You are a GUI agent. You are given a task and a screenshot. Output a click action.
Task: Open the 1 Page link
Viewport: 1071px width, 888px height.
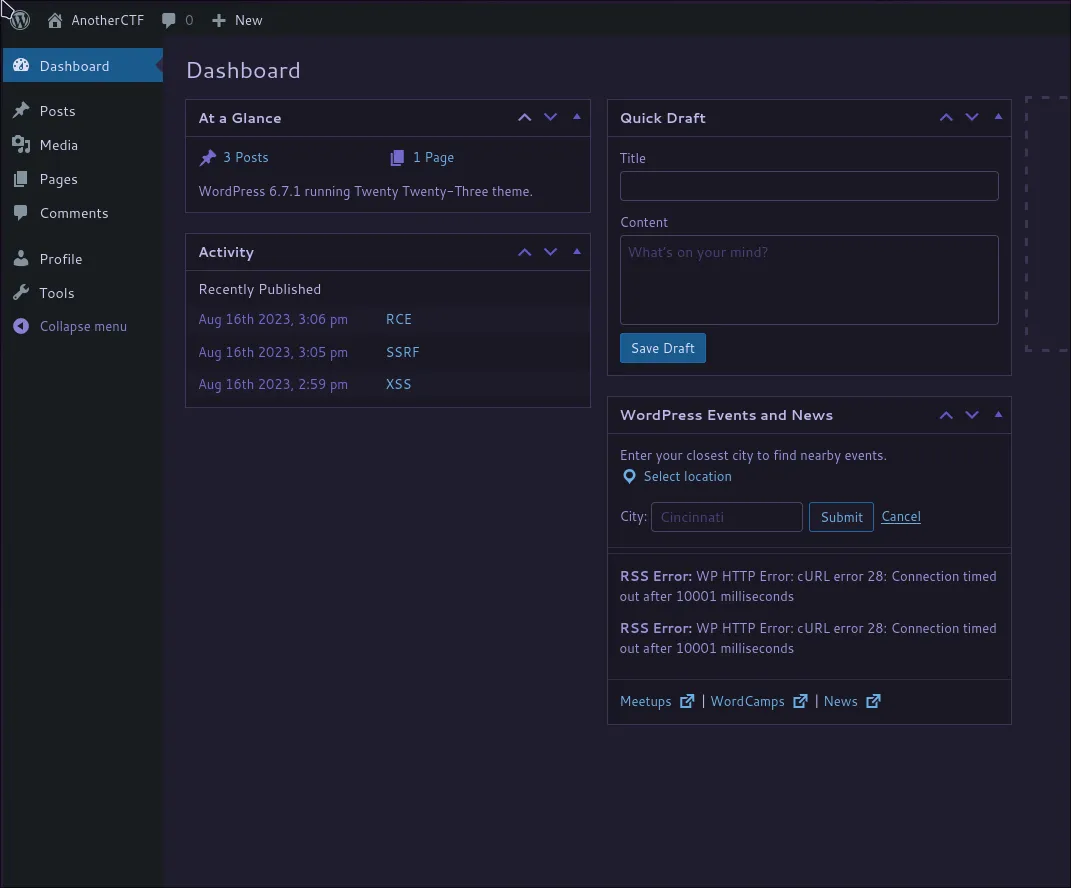tap(433, 158)
